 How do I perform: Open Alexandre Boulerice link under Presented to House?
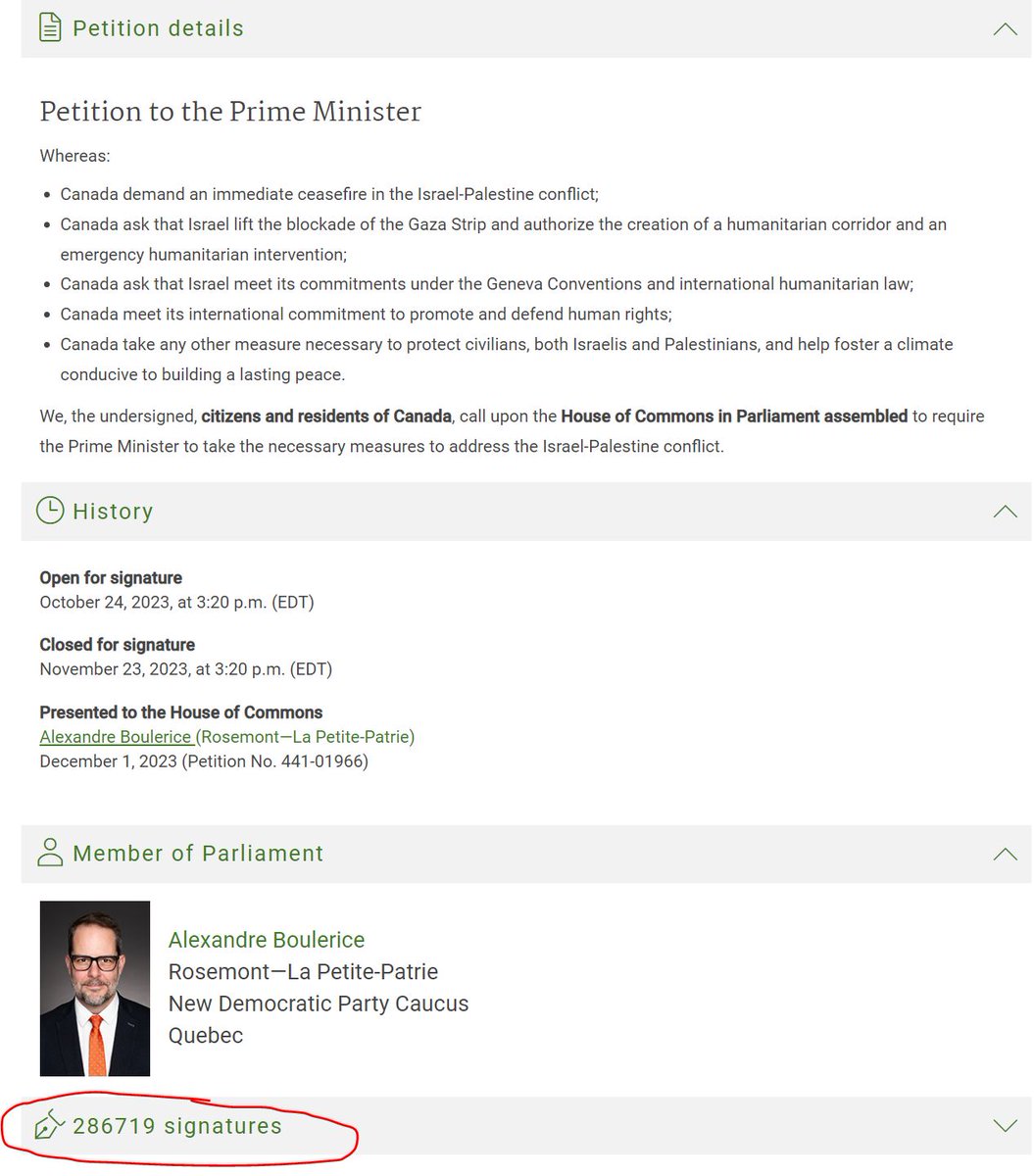pyautogui.click(x=116, y=737)
